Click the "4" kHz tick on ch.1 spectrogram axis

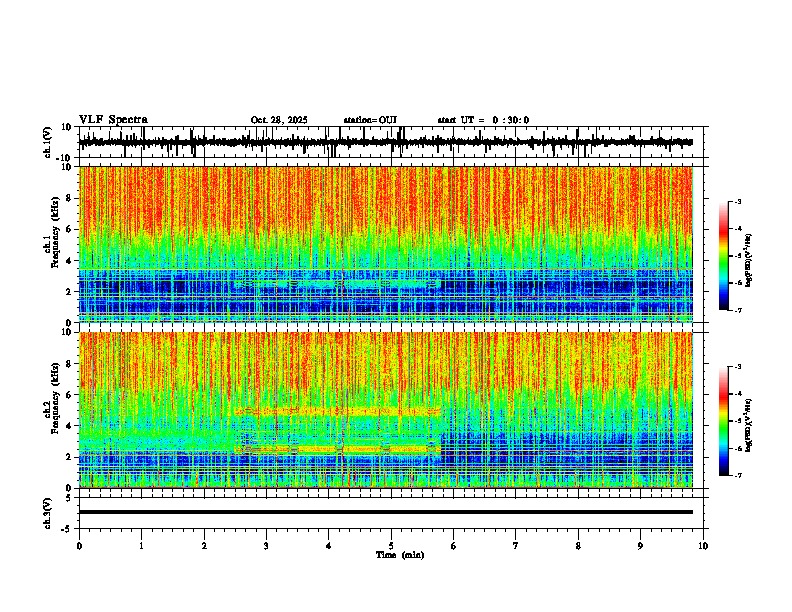click(70, 261)
